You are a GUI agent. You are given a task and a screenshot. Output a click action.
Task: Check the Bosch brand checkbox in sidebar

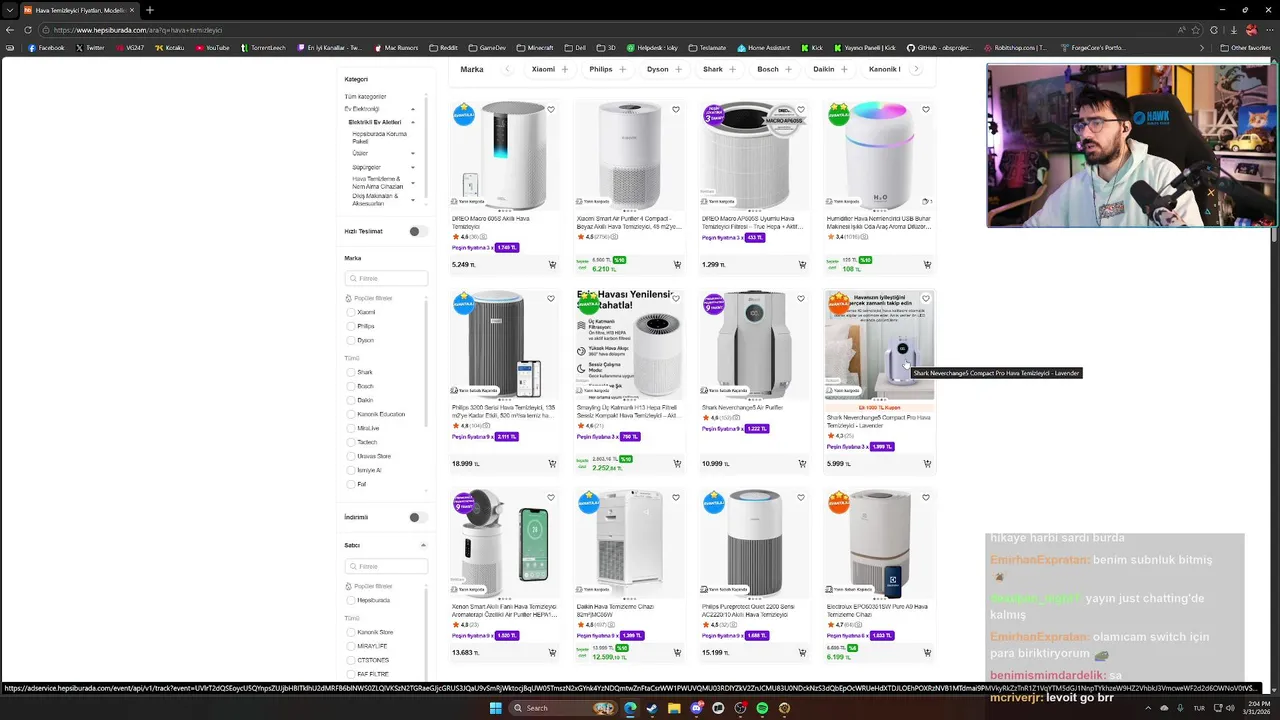point(350,386)
